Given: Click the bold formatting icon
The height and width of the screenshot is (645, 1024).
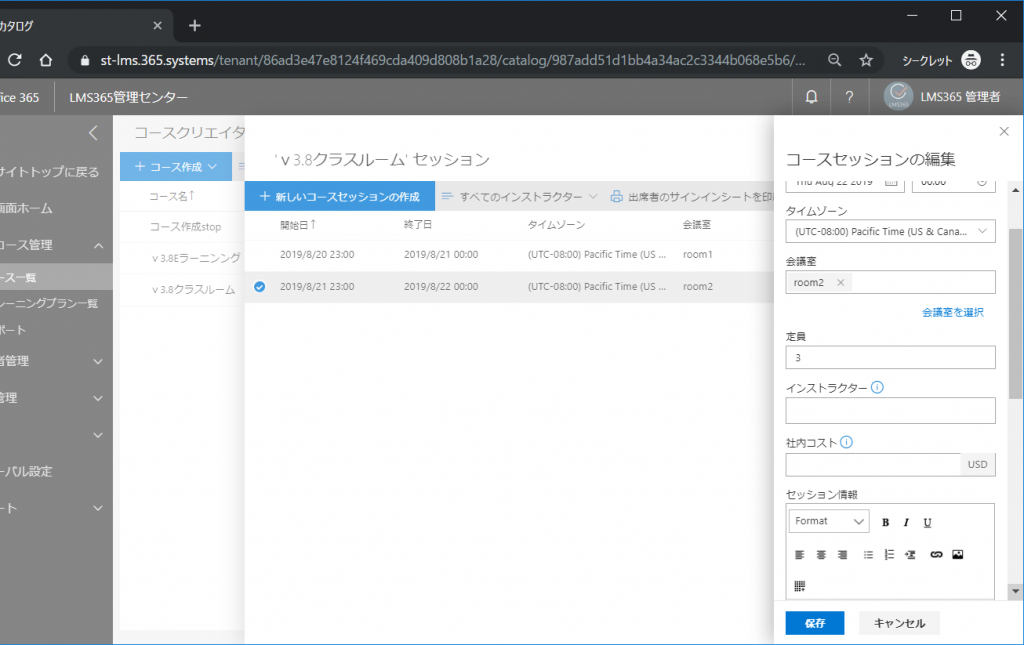Looking at the screenshot, I should (x=886, y=522).
